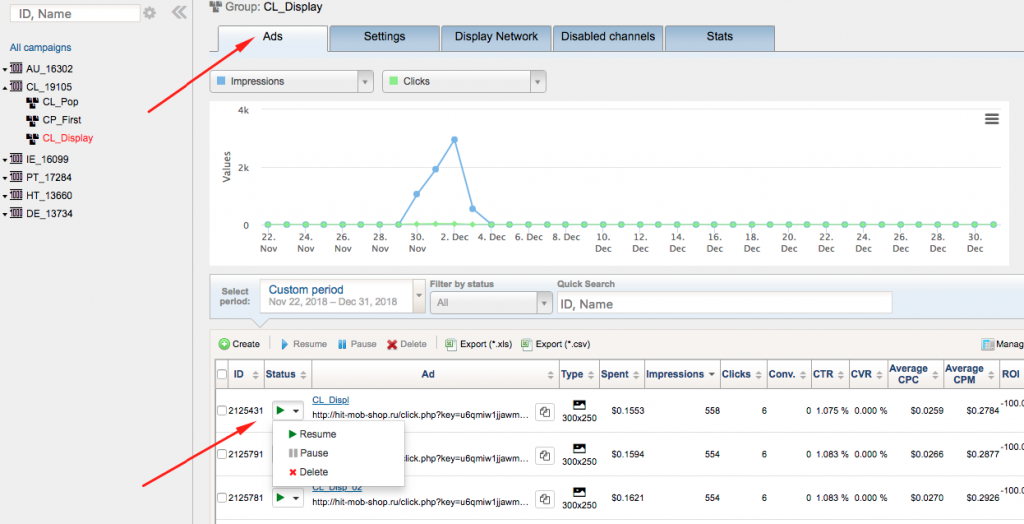Tick the checkbox for ad 2125791
Screen dimensions: 1024x524
coord(222,454)
